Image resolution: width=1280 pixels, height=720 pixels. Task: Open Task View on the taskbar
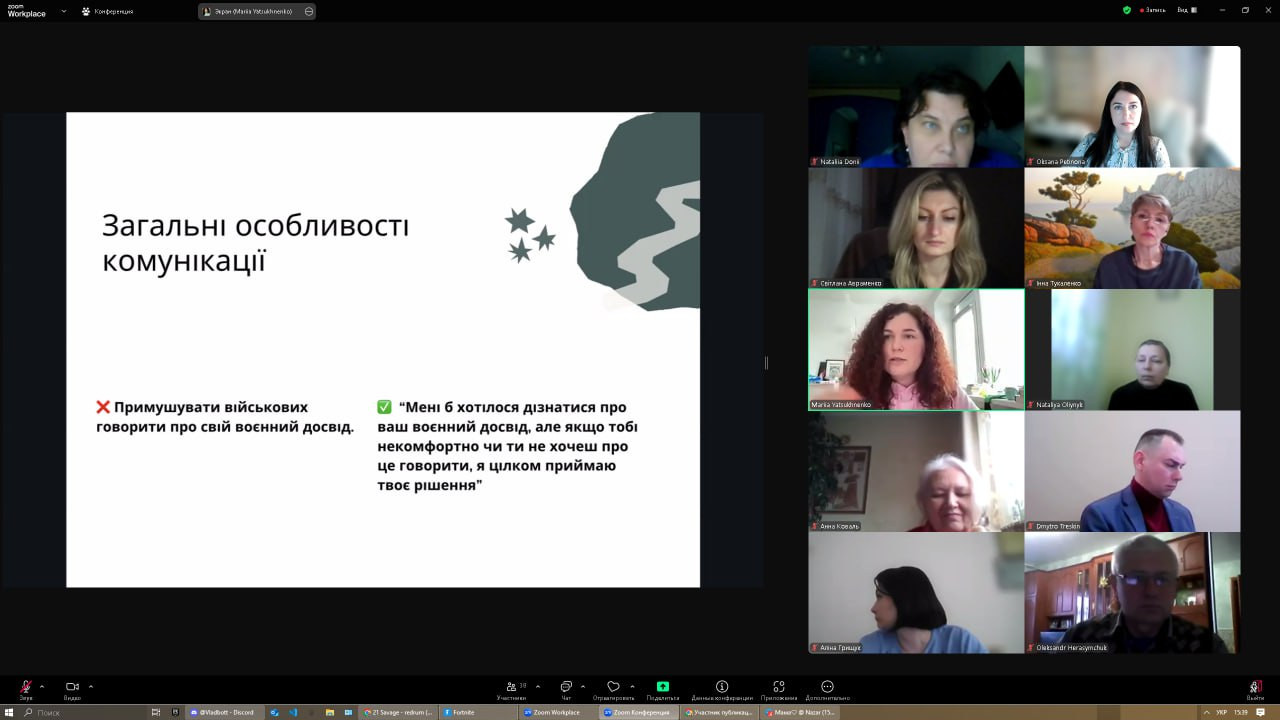pyautogui.click(x=156, y=712)
